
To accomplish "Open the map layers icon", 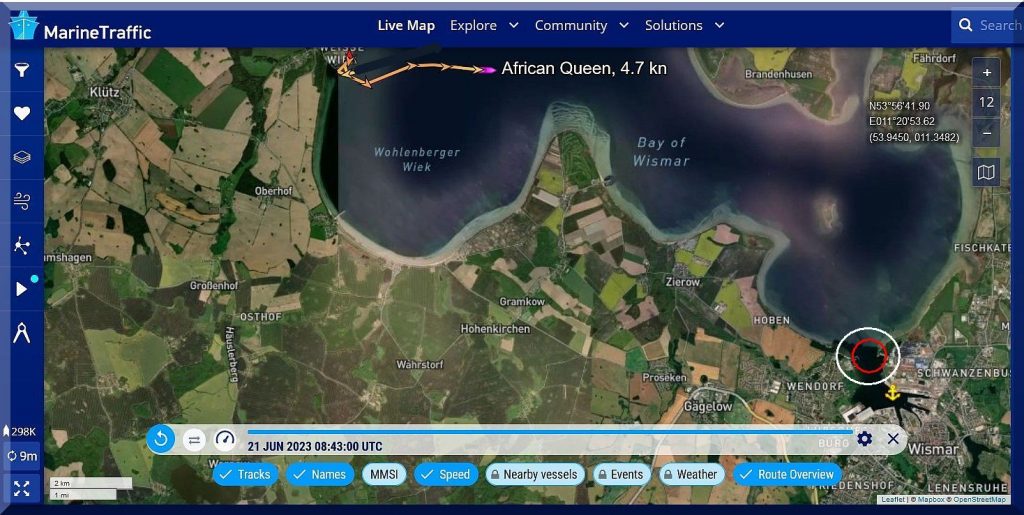I will (21, 158).
